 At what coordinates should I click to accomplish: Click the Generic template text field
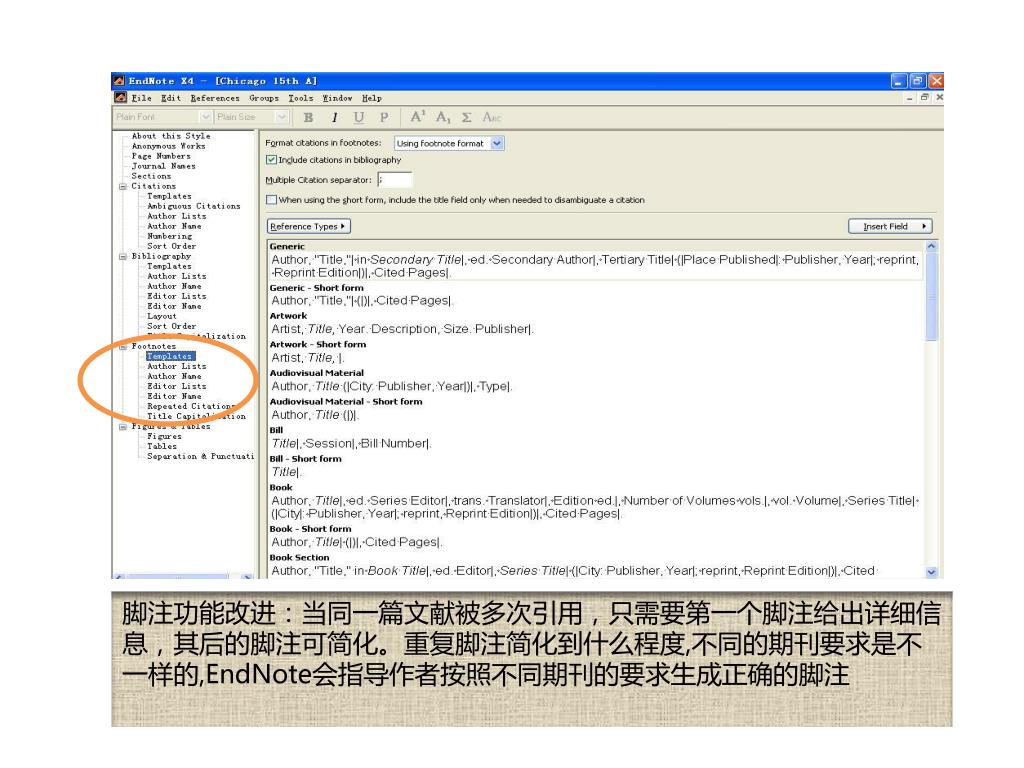point(596,266)
